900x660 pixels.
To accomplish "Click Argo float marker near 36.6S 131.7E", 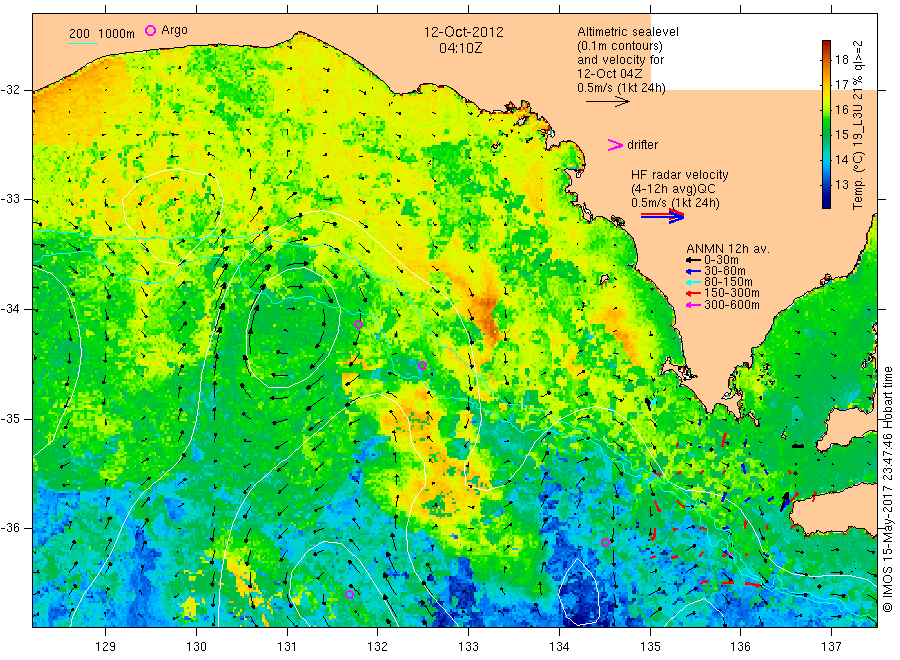I will (350, 594).
